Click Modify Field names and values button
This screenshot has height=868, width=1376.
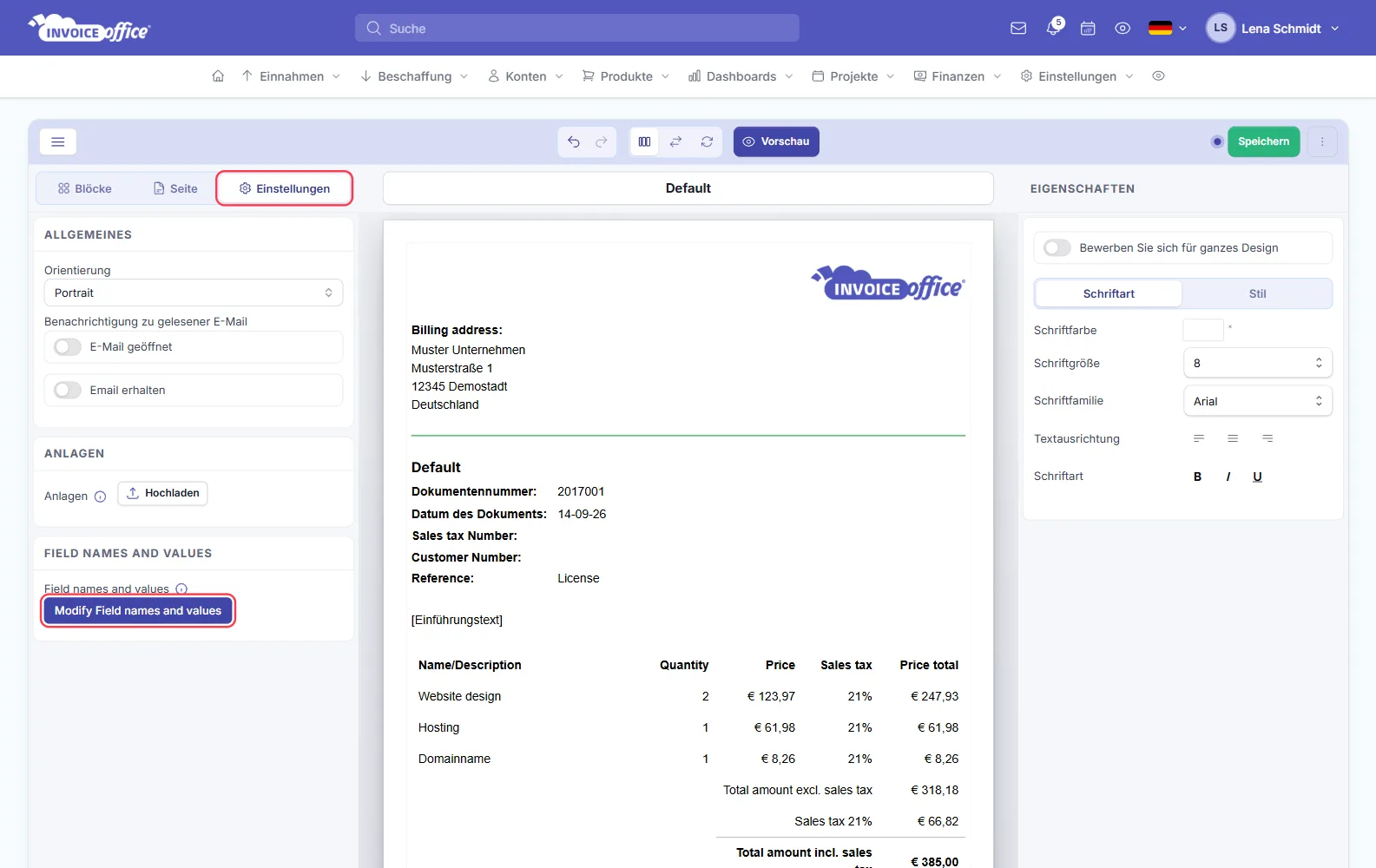[x=138, y=611]
